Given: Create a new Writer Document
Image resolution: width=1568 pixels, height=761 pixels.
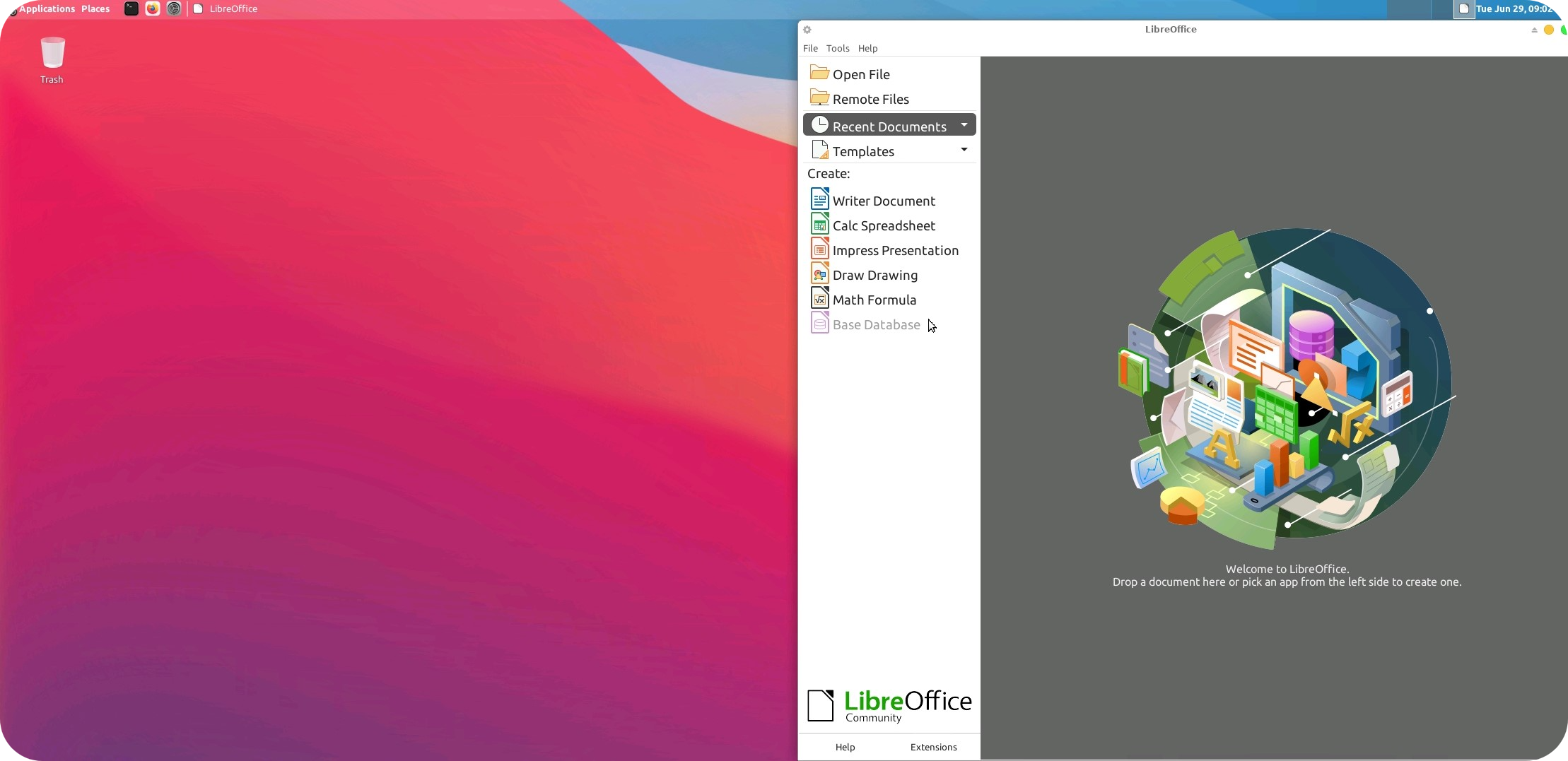Looking at the screenshot, I should [884, 201].
